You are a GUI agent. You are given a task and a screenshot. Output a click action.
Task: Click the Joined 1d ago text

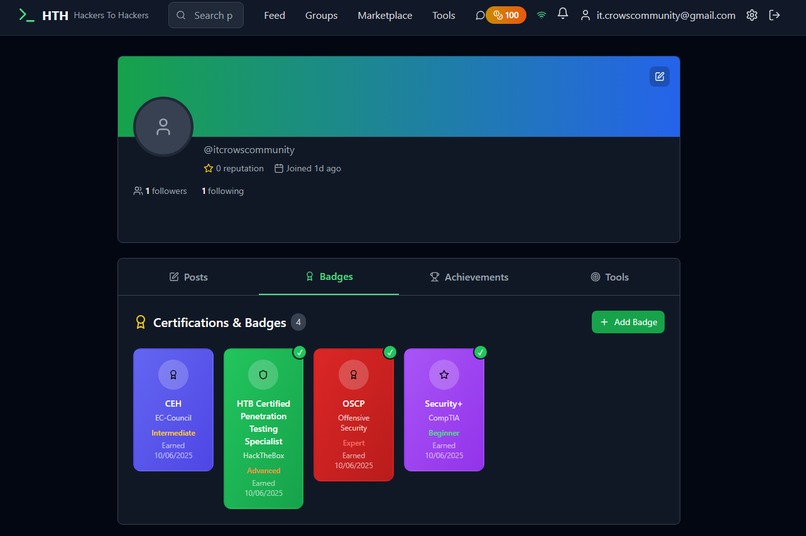pos(314,169)
